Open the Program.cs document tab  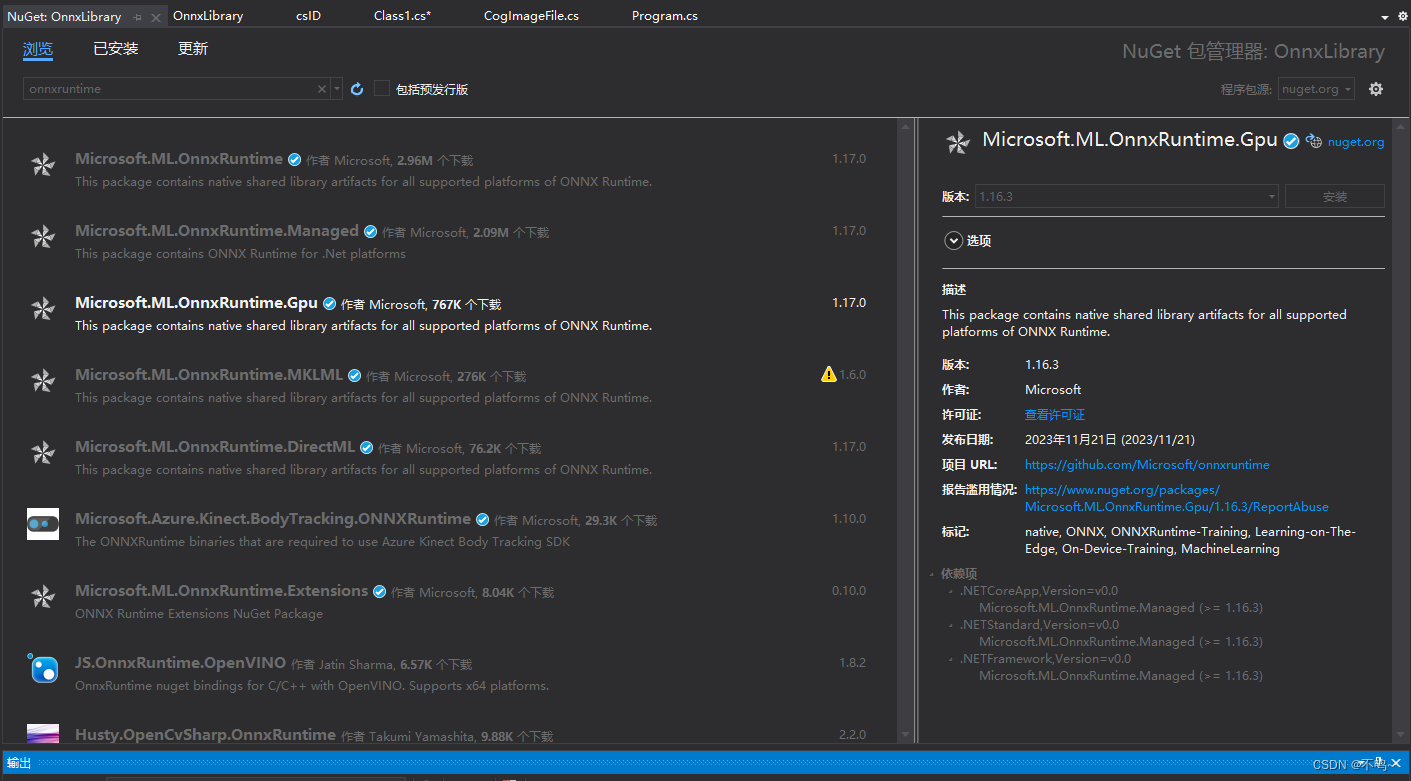[x=664, y=15]
